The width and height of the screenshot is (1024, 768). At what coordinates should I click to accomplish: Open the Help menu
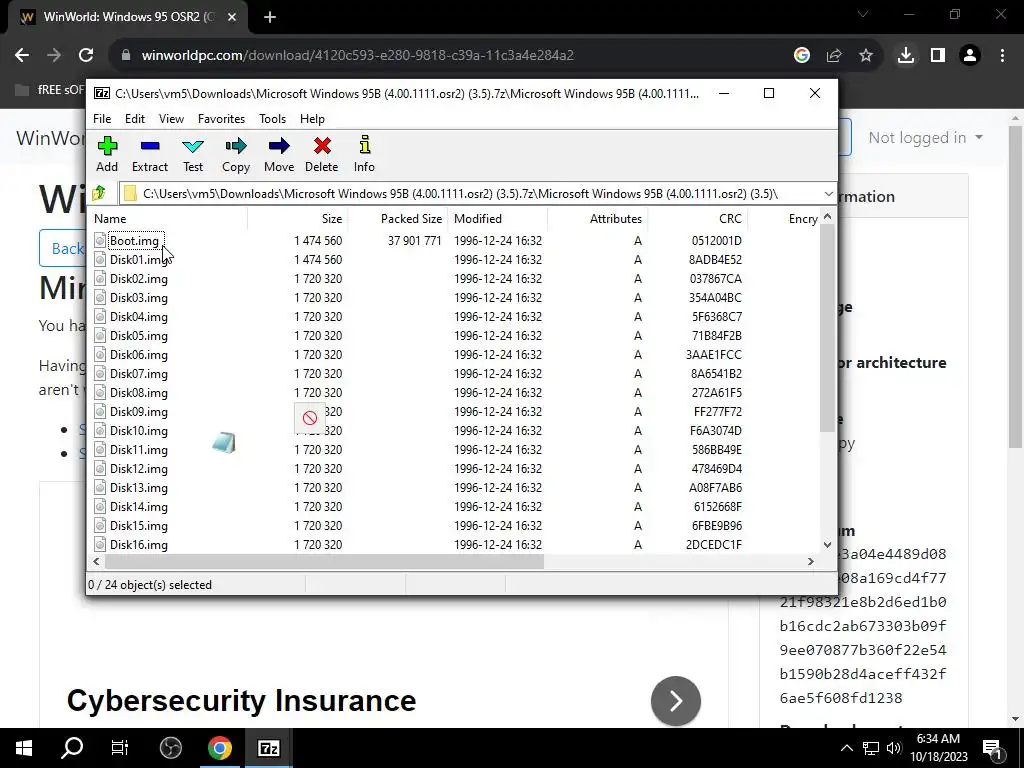(x=312, y=119)
